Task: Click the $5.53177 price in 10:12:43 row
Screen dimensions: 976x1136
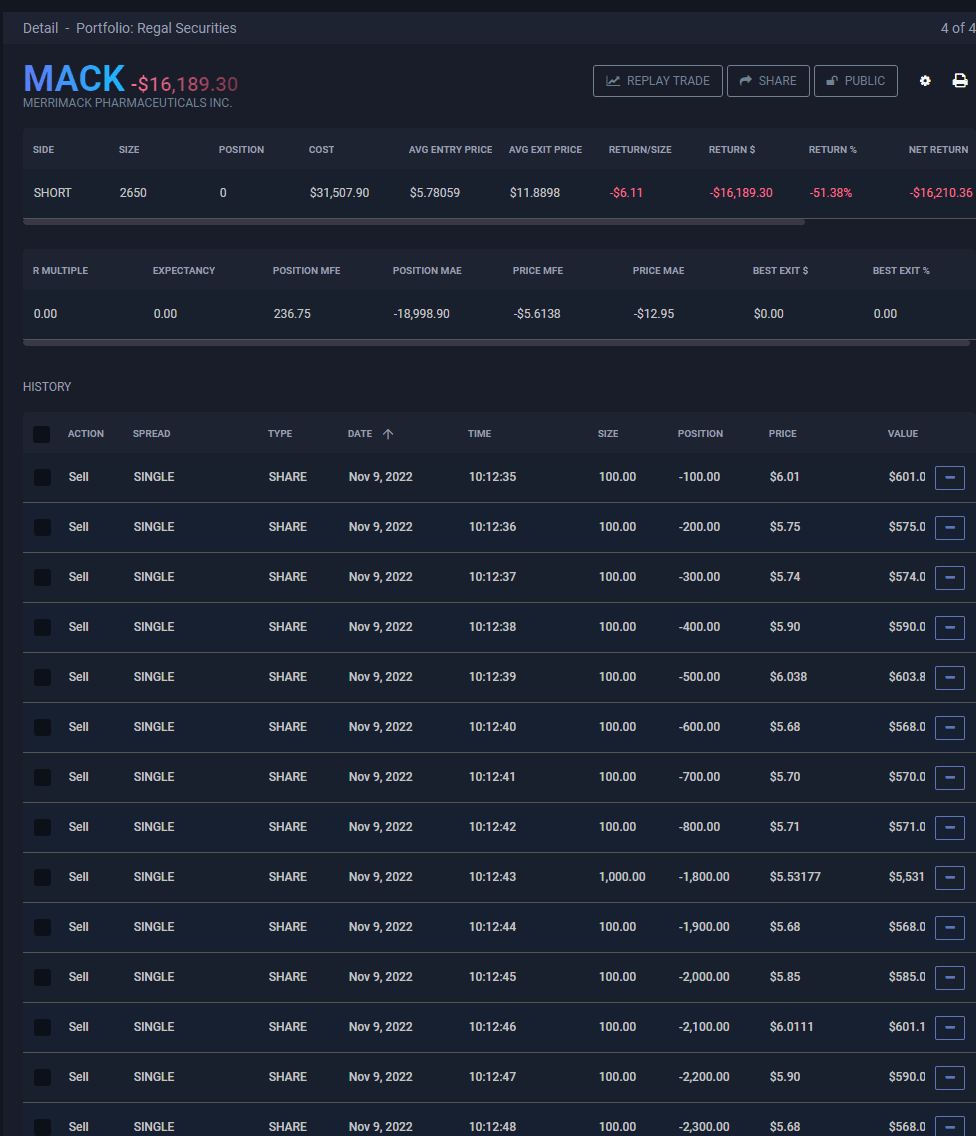Action: 795,877
